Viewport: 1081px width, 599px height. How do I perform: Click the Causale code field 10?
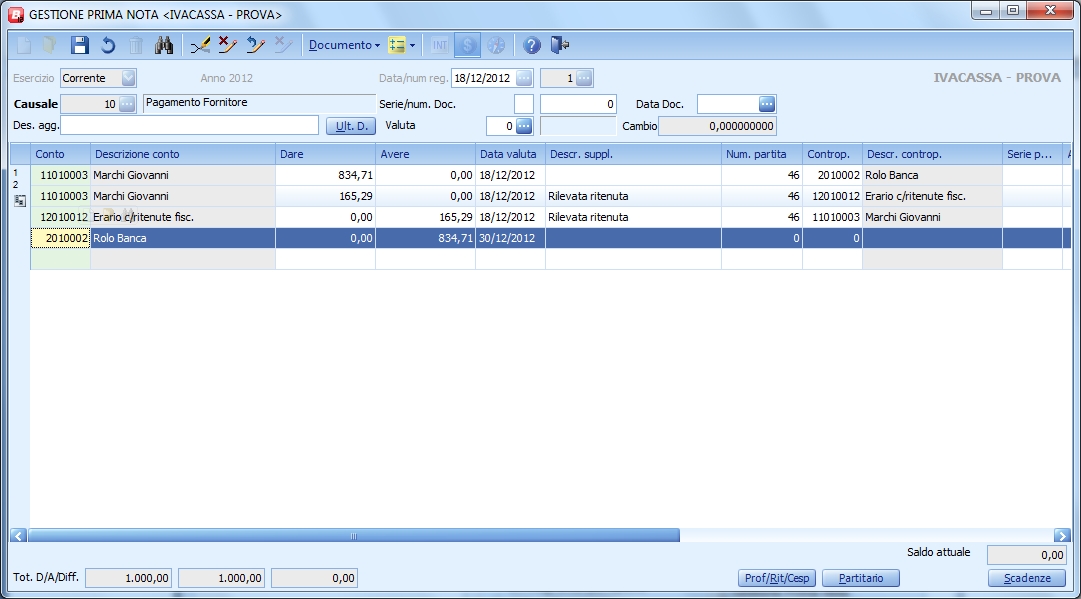pyautogui.click(x=90, y=104)
